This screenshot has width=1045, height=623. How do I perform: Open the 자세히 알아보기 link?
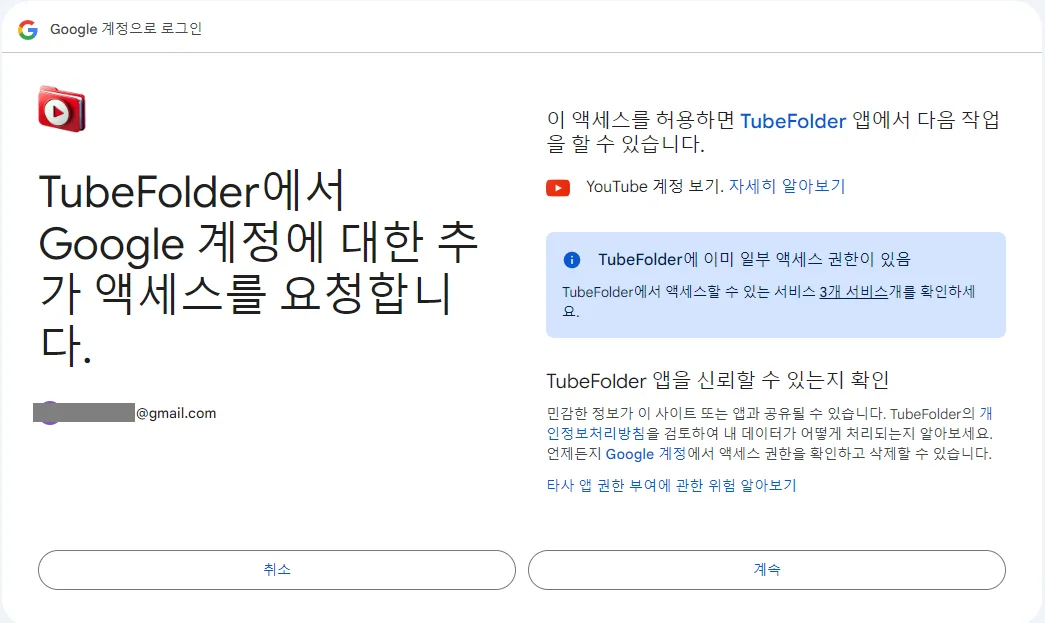(x=786, y=186)
